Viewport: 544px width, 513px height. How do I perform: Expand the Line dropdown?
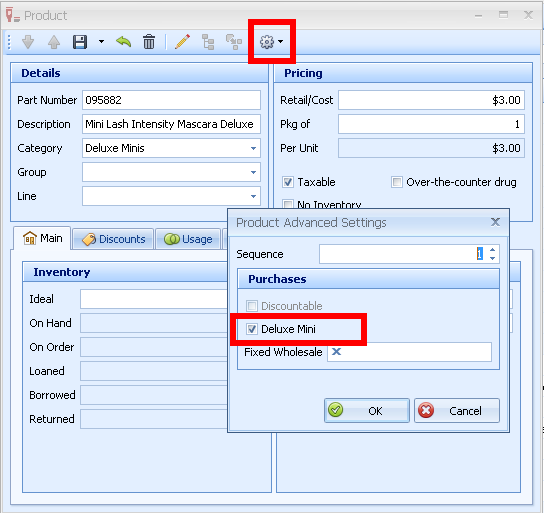[254, 196]
